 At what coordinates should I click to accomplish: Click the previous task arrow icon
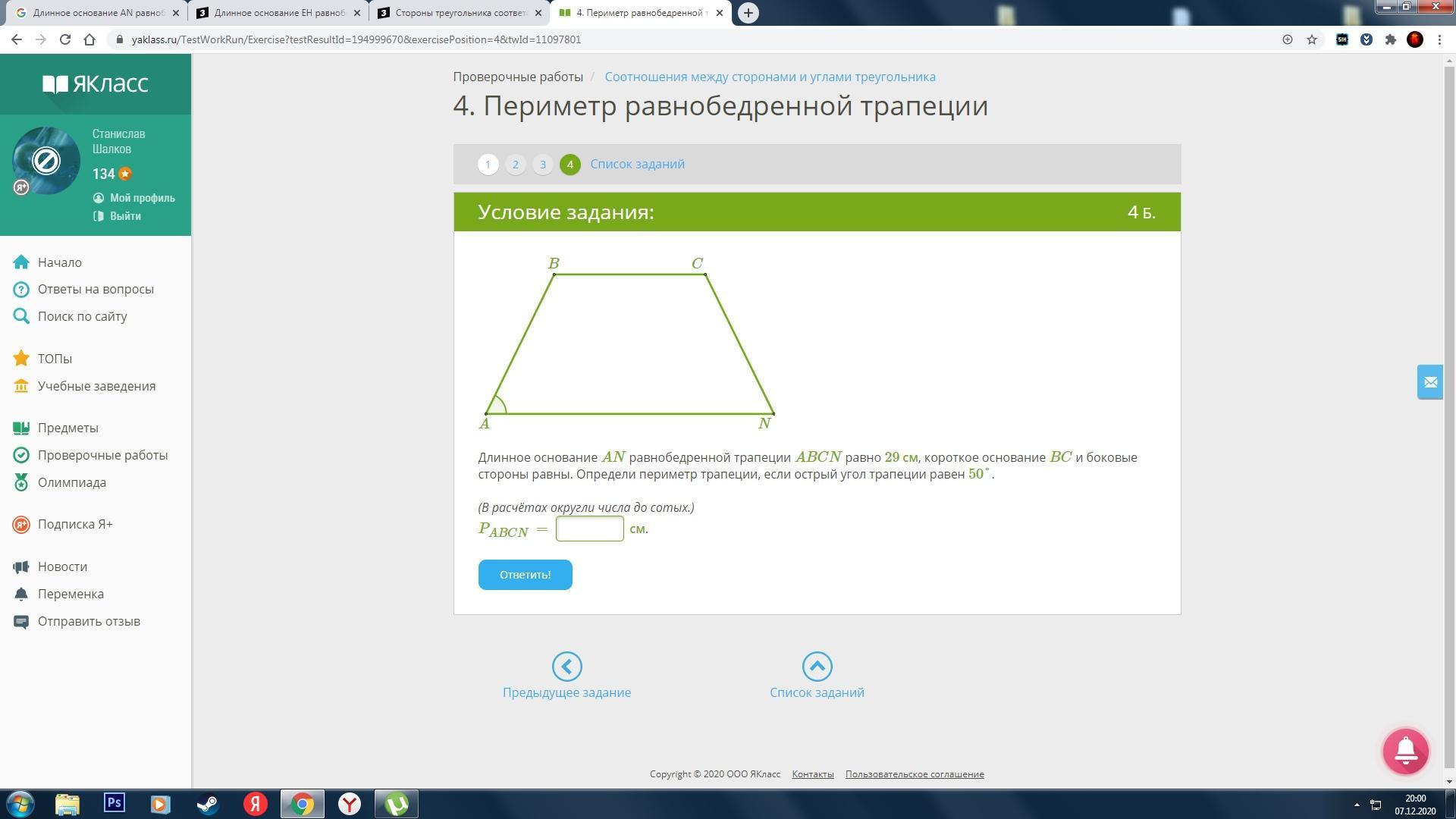point(566,667)
